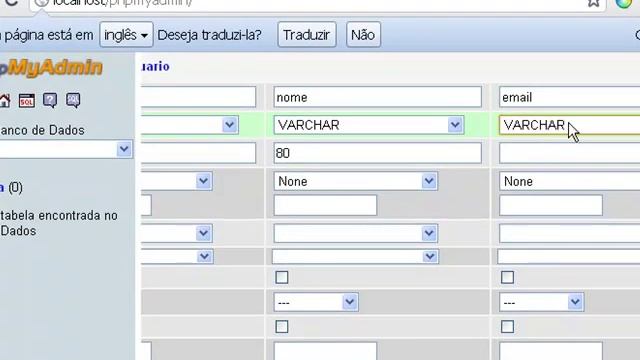Open attributes dropdown of the first column
The width and height of the screenshot is (640, 360).
click(x=177, y=257)
